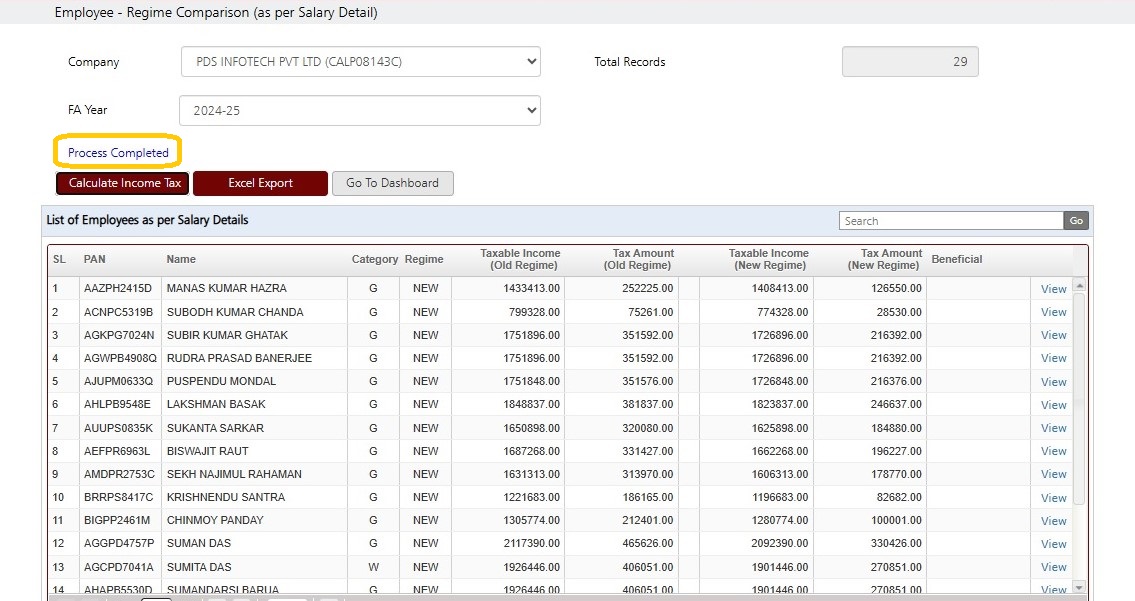View details for SUBODH KUMAR CHANDA
1135x601 pixels.
(1053, 312)
